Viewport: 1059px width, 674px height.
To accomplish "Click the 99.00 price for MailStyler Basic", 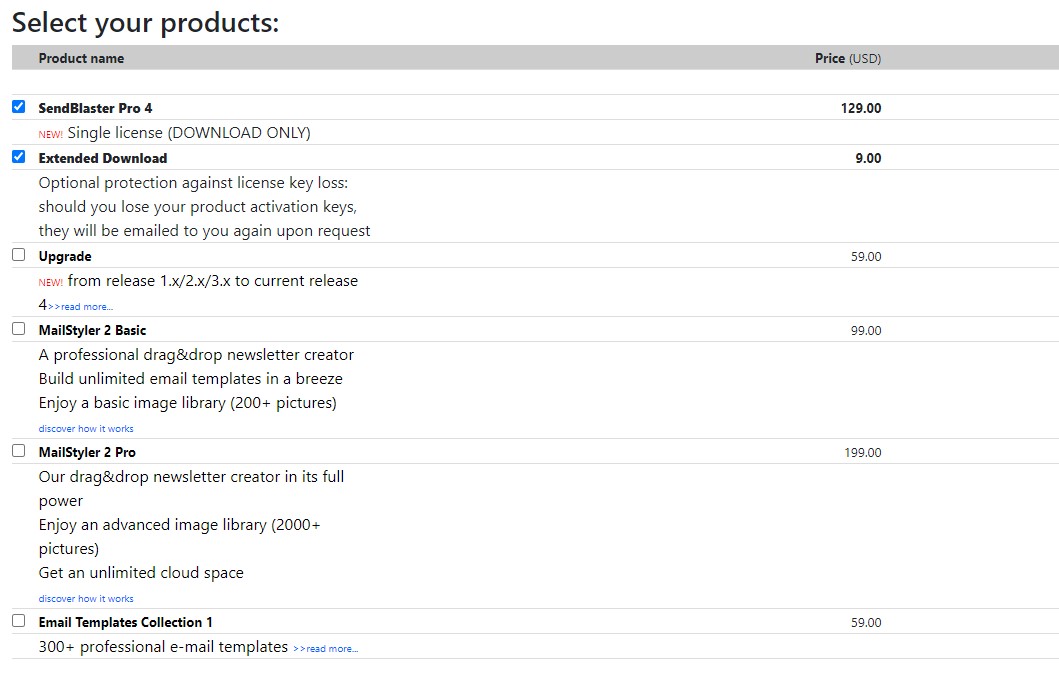I will pos(867,330).
